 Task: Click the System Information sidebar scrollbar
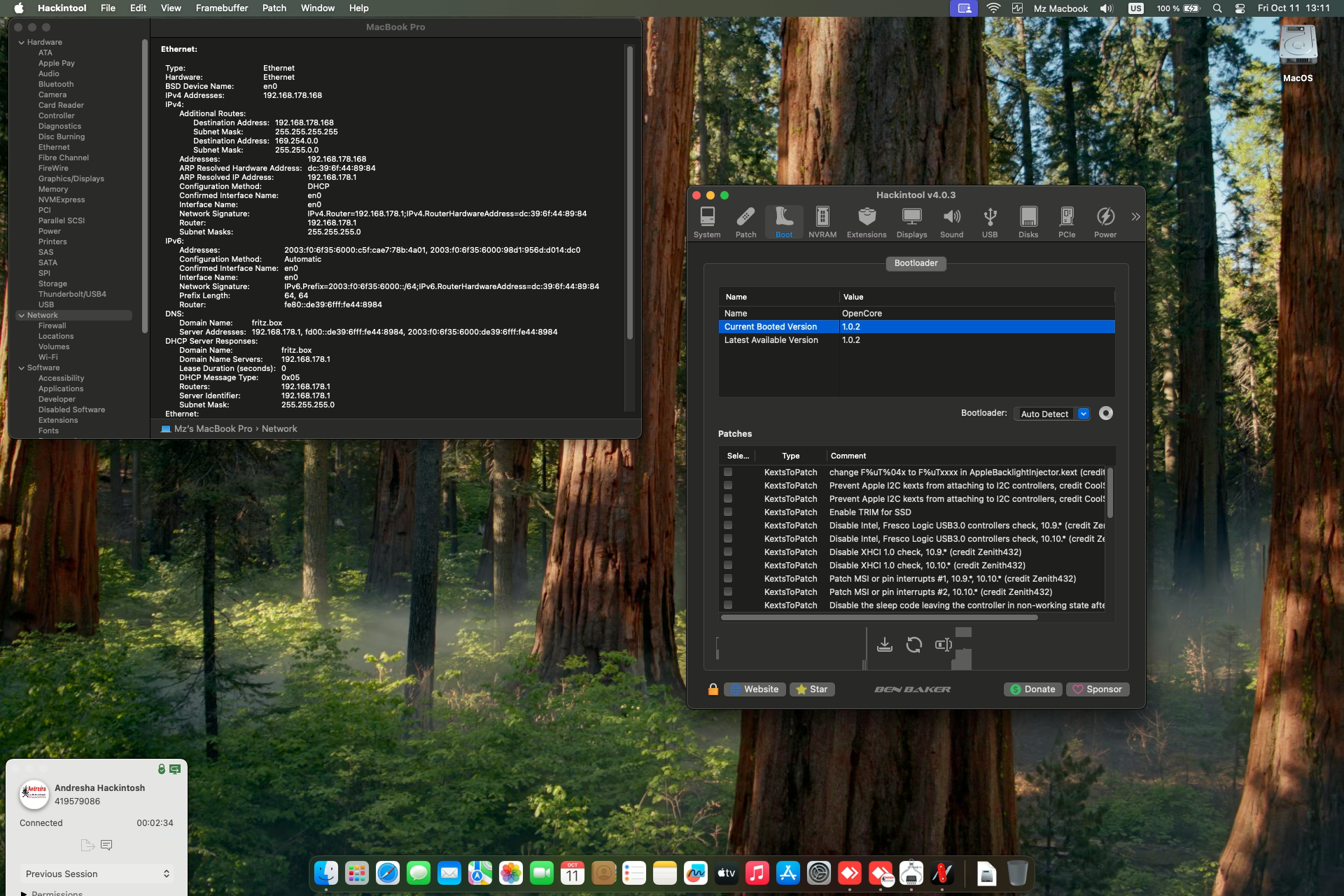coord(145,185)
